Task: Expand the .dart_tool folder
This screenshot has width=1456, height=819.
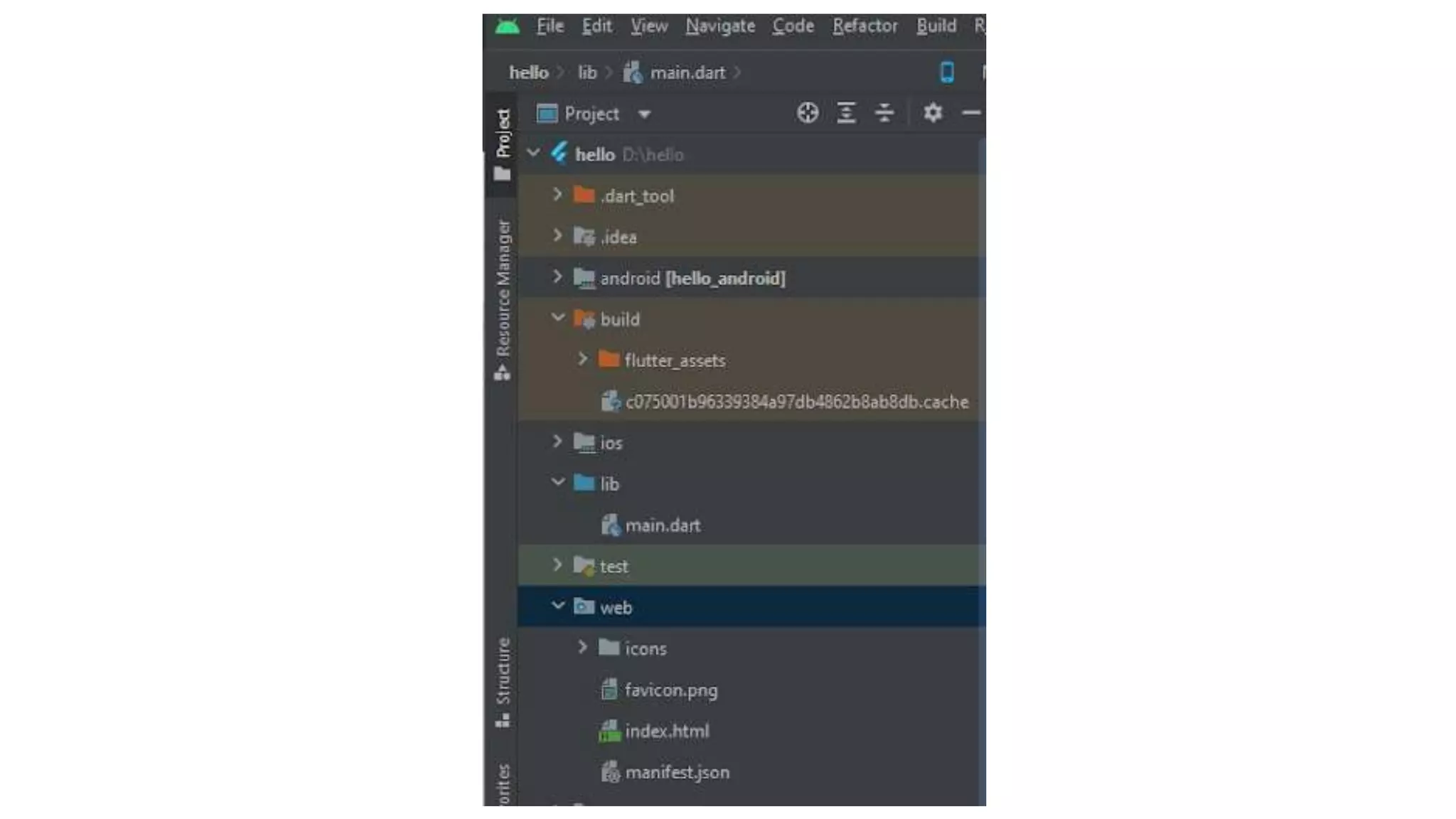Action: click(x=557, y=195)
